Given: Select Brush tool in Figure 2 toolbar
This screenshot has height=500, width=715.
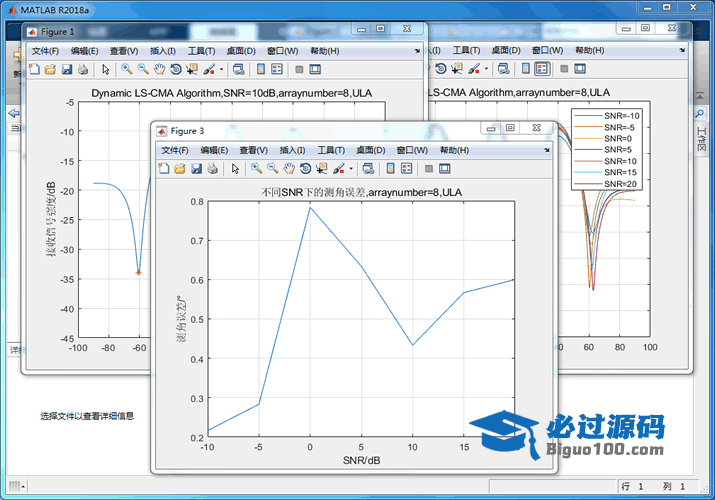Looking at the screenshot, I should coord(474,69).
